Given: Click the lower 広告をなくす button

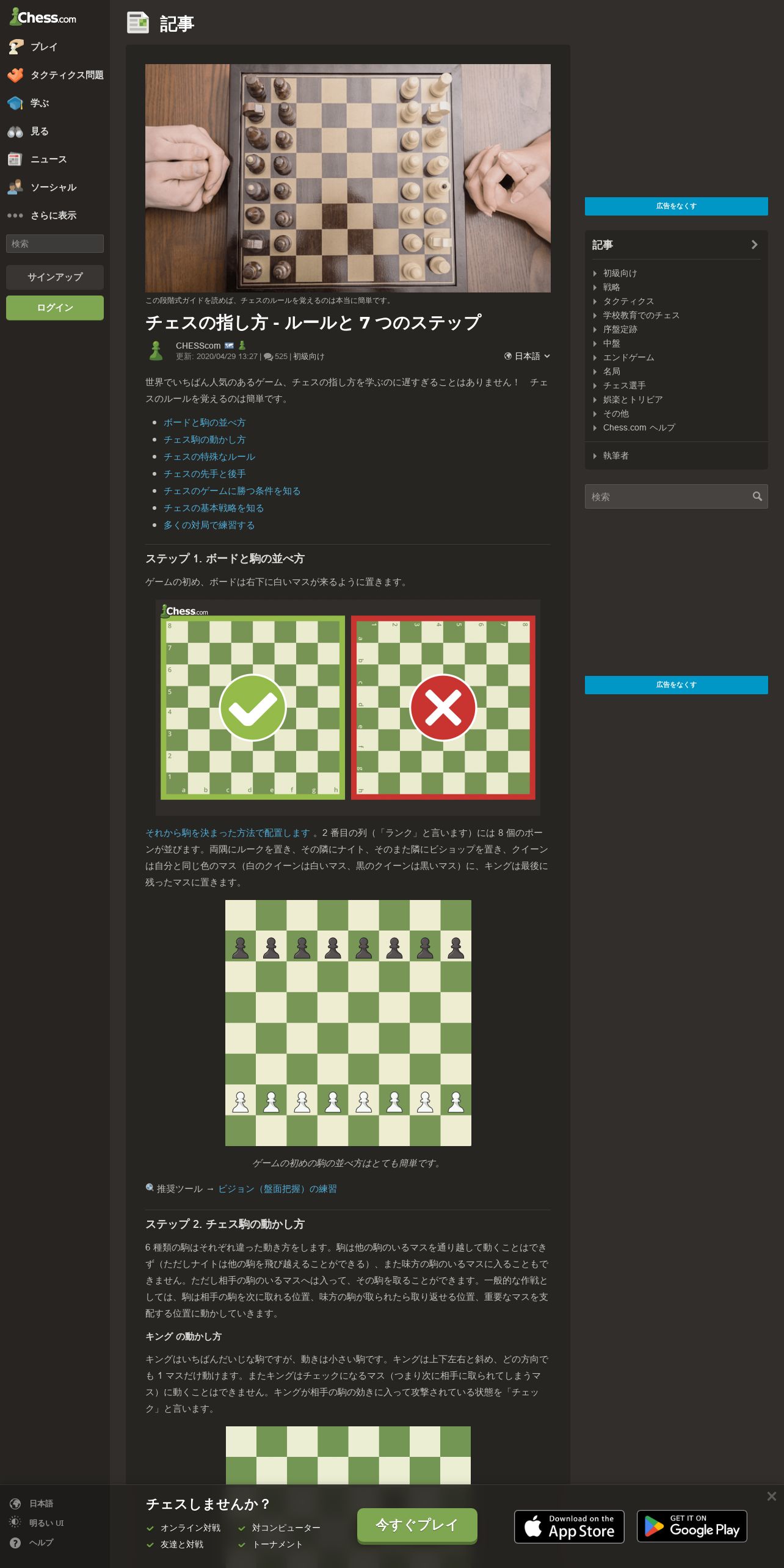Looking at the screenshot, I should pyautogui.click(x=677, y=685).
